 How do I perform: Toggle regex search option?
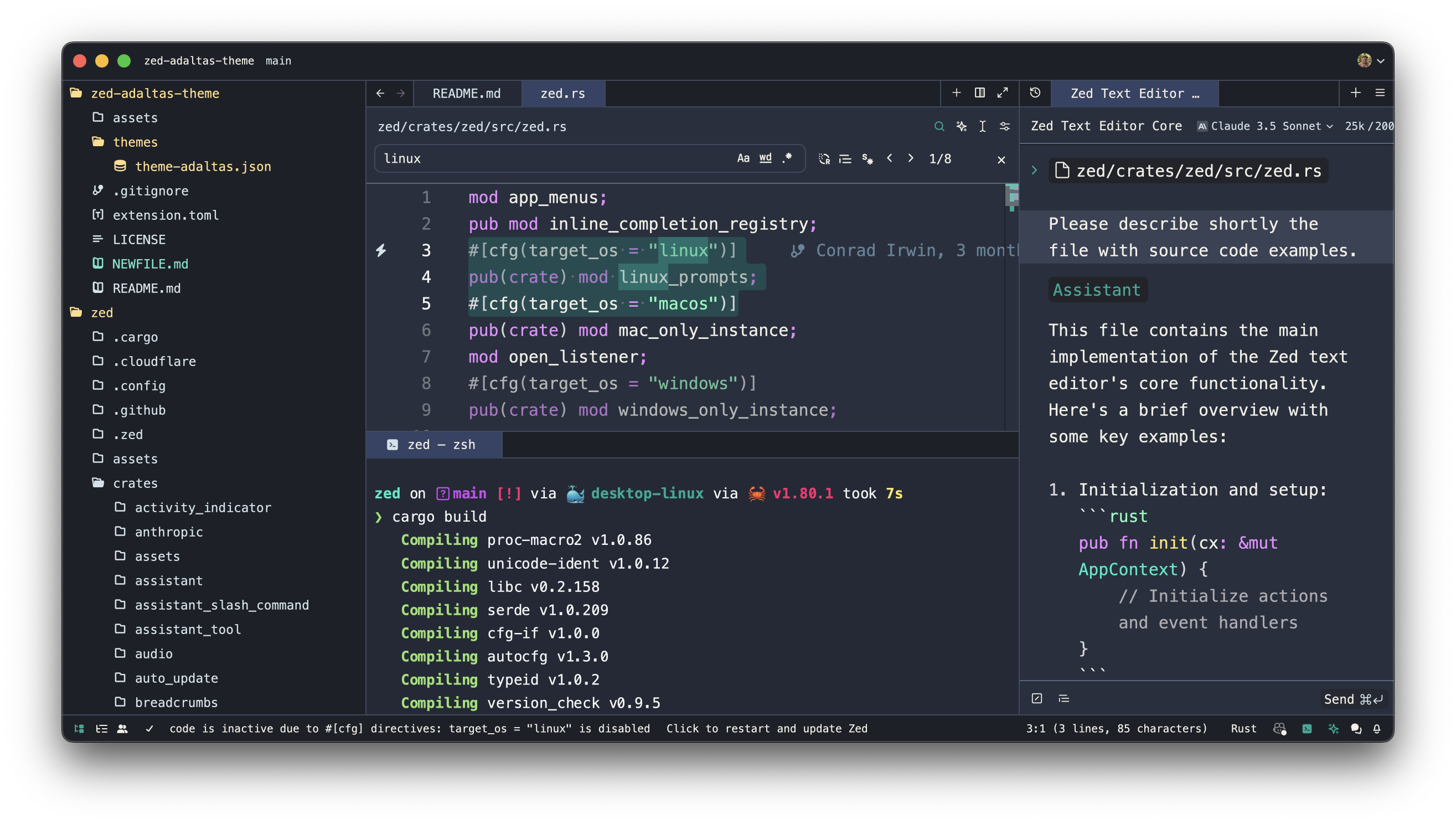coord(787,158)
